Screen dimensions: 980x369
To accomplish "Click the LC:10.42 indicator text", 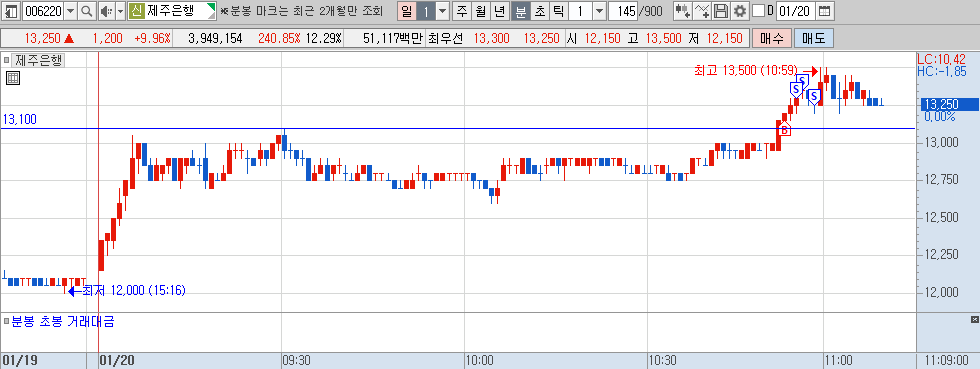I will [941, 59].
